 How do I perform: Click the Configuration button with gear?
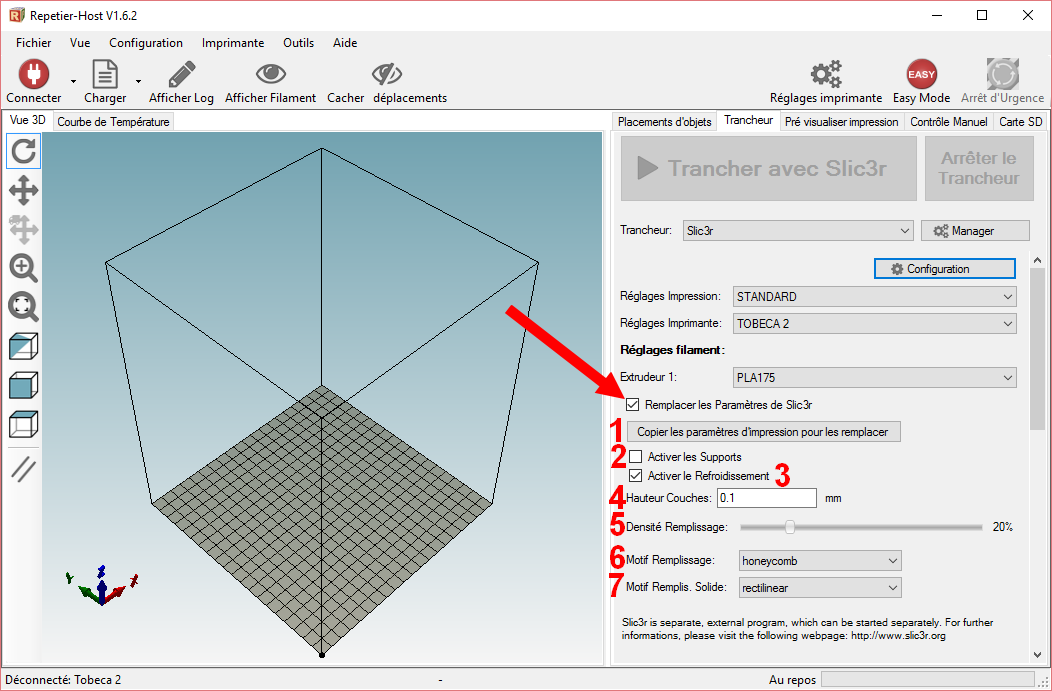(944, 269)
